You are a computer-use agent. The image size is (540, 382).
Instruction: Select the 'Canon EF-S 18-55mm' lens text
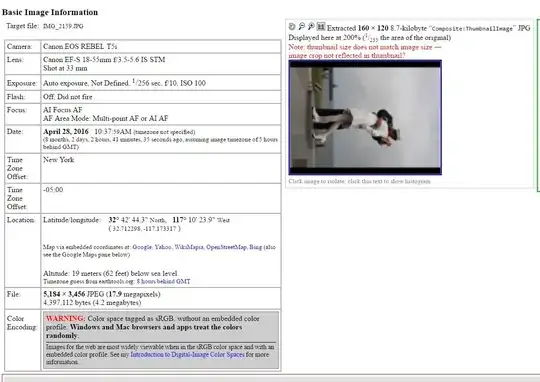pos(75,60)
